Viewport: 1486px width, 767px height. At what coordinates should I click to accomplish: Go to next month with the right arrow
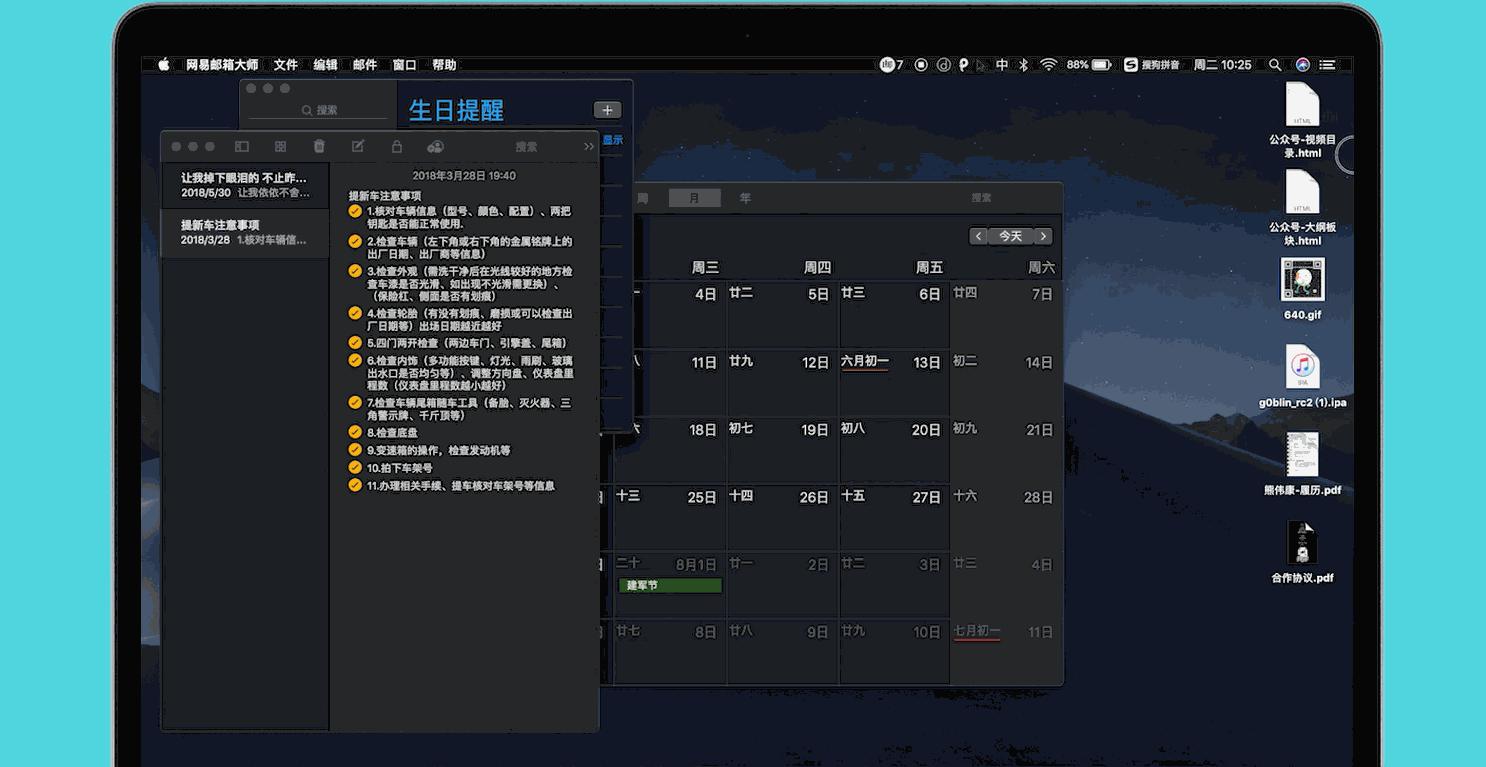point(1042,236)
